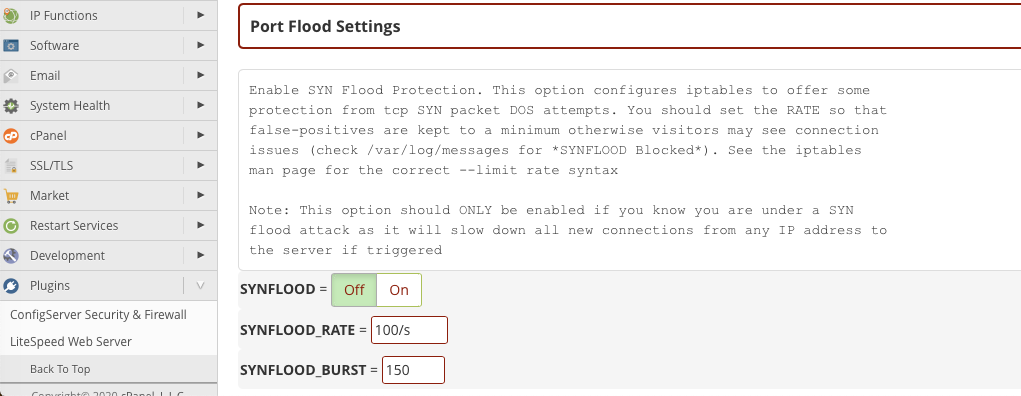Click the Email envelope icon
Viewport: 1021px width, 396px height.
tap(10, 76)
